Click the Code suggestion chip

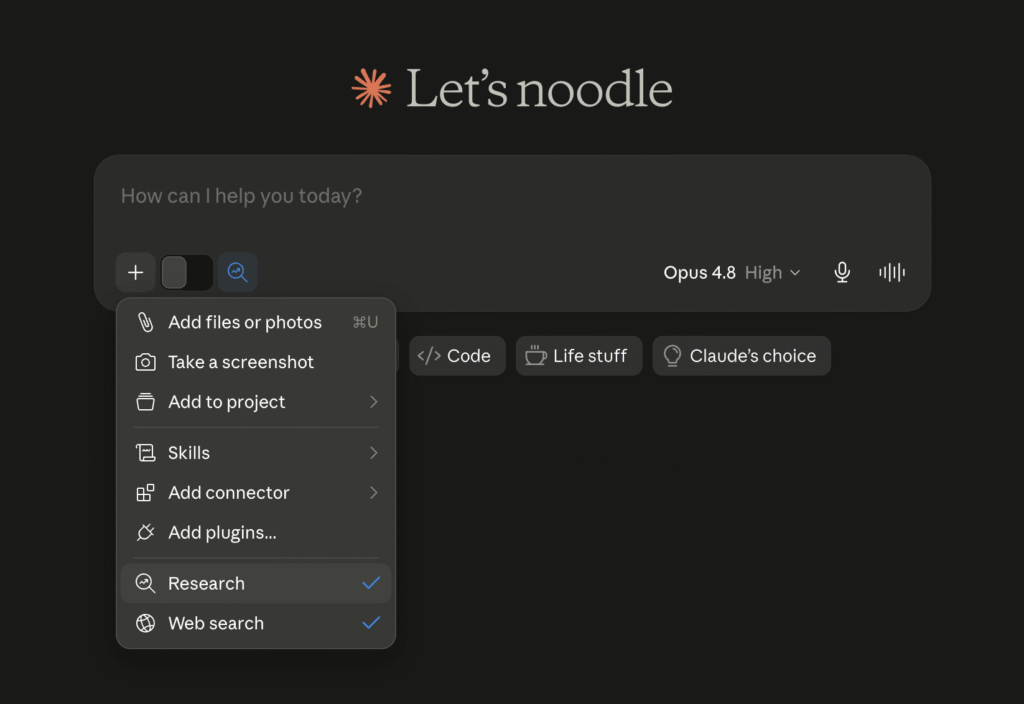[x=457, y=356]
